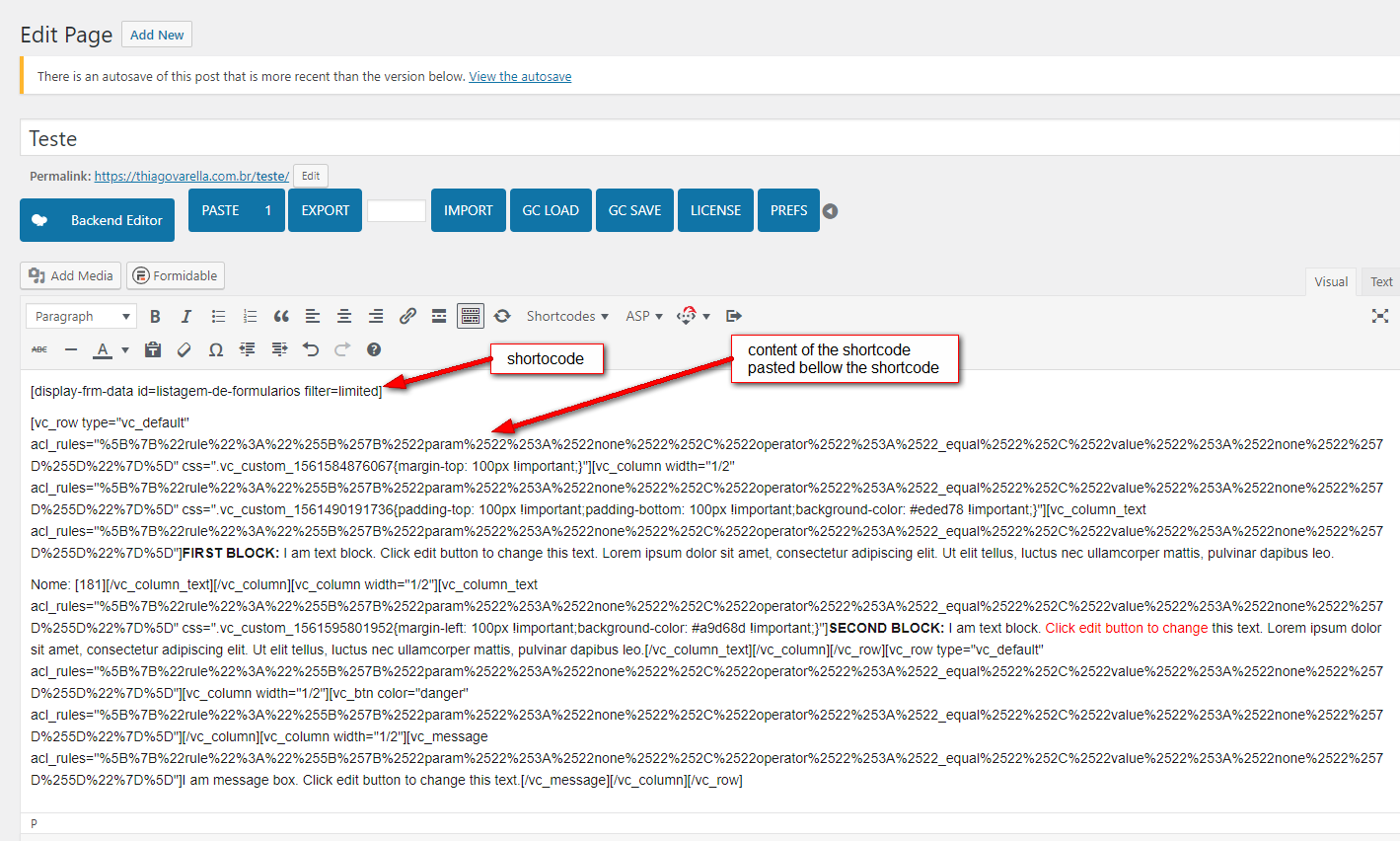Screen dimensions: 1400x841
Task: Click the bold 'FIRST BLOCK:' text
Action: (231, 553)
